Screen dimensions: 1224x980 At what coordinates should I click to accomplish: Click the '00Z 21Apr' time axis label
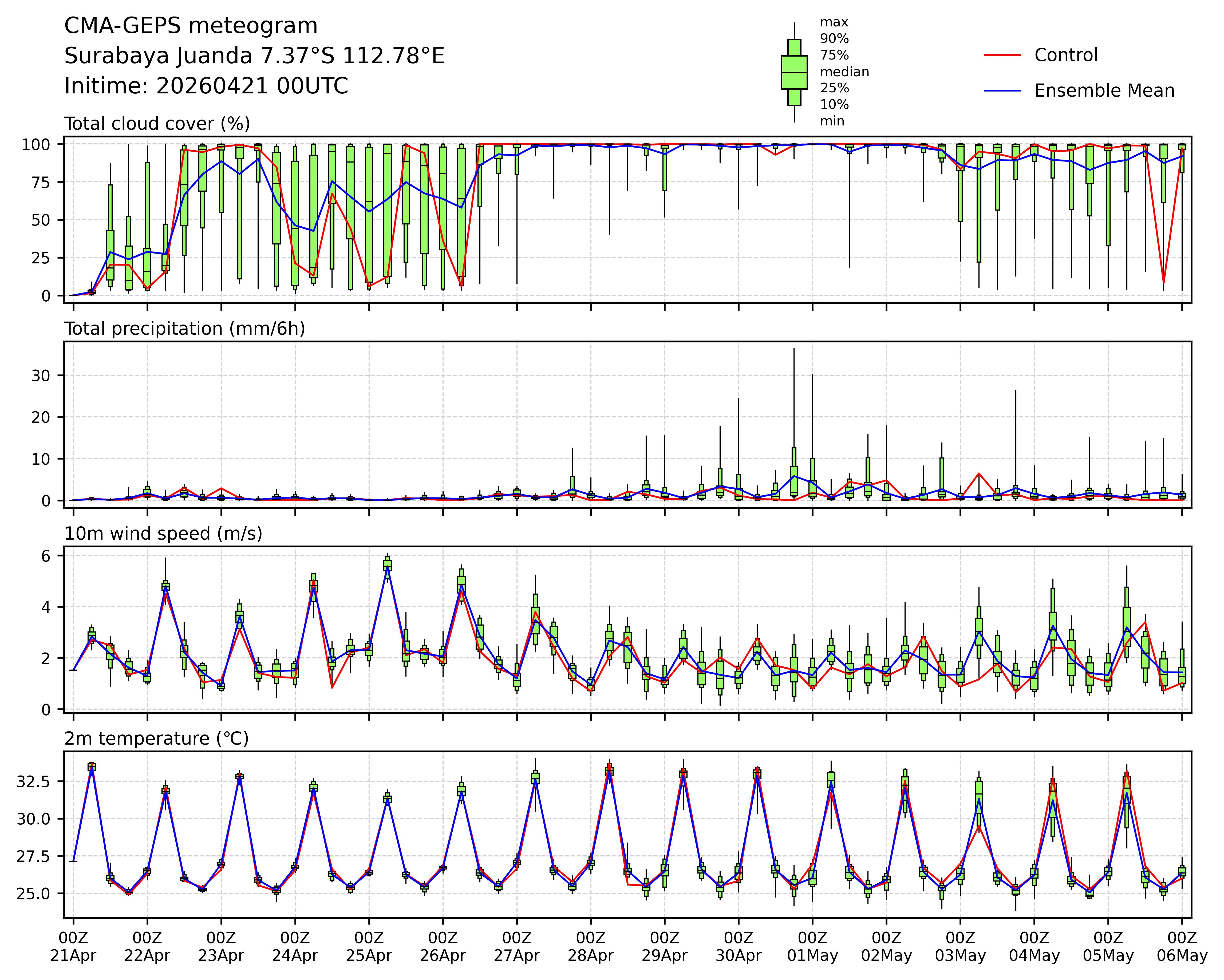pyautogui.click(x=73, y=946)
